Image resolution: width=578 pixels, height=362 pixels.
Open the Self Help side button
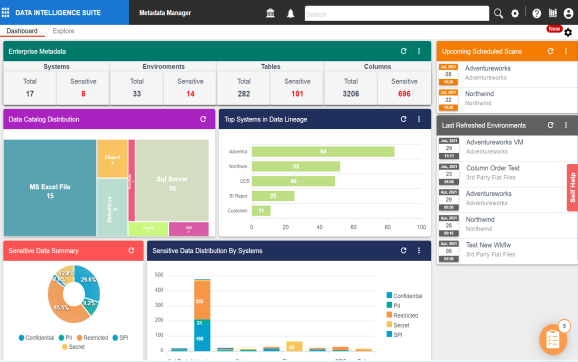click(572, 188)
